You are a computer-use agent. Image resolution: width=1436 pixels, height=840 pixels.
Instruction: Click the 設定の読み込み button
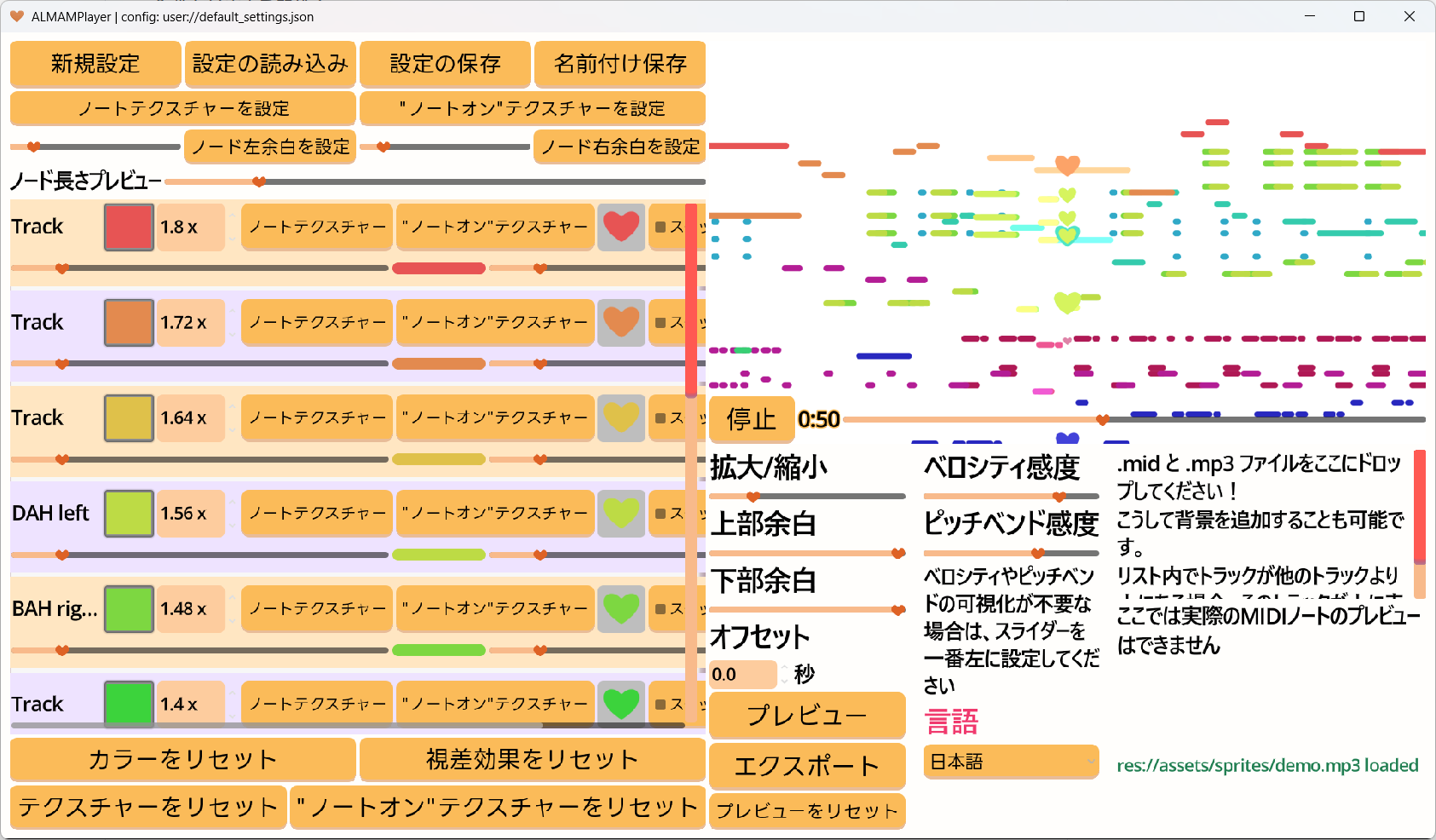point(270,64)
